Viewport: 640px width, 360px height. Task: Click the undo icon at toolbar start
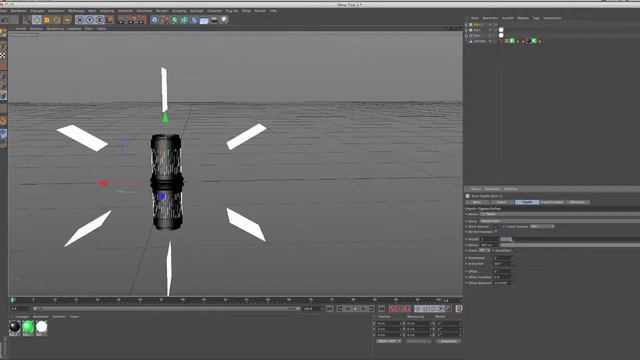coord(5,20)
